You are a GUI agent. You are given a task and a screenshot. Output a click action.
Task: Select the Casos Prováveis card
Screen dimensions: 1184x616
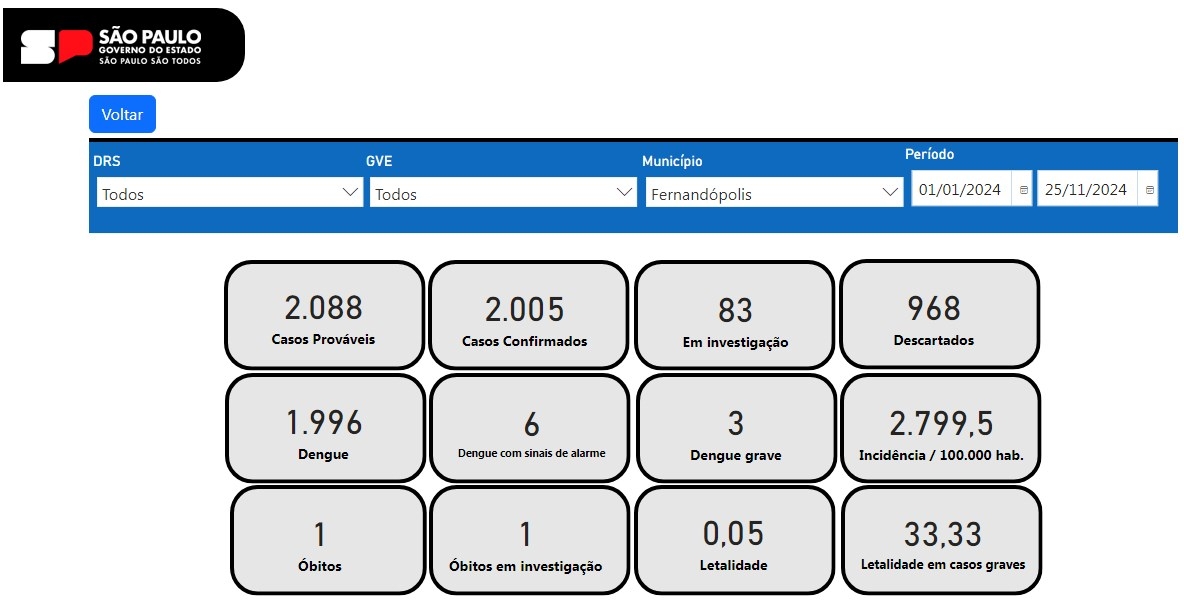324,316
